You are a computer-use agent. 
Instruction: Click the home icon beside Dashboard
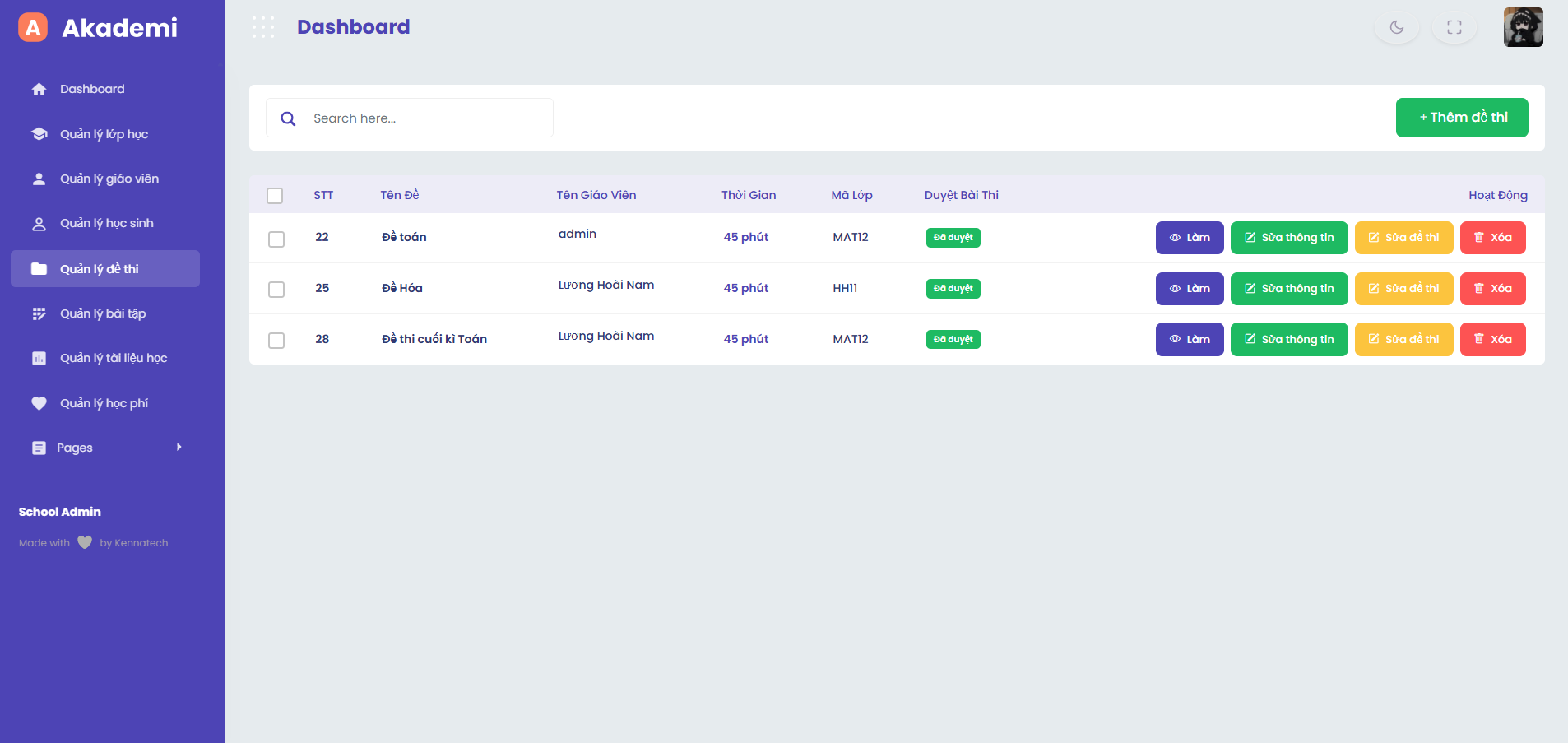(39, 89)
